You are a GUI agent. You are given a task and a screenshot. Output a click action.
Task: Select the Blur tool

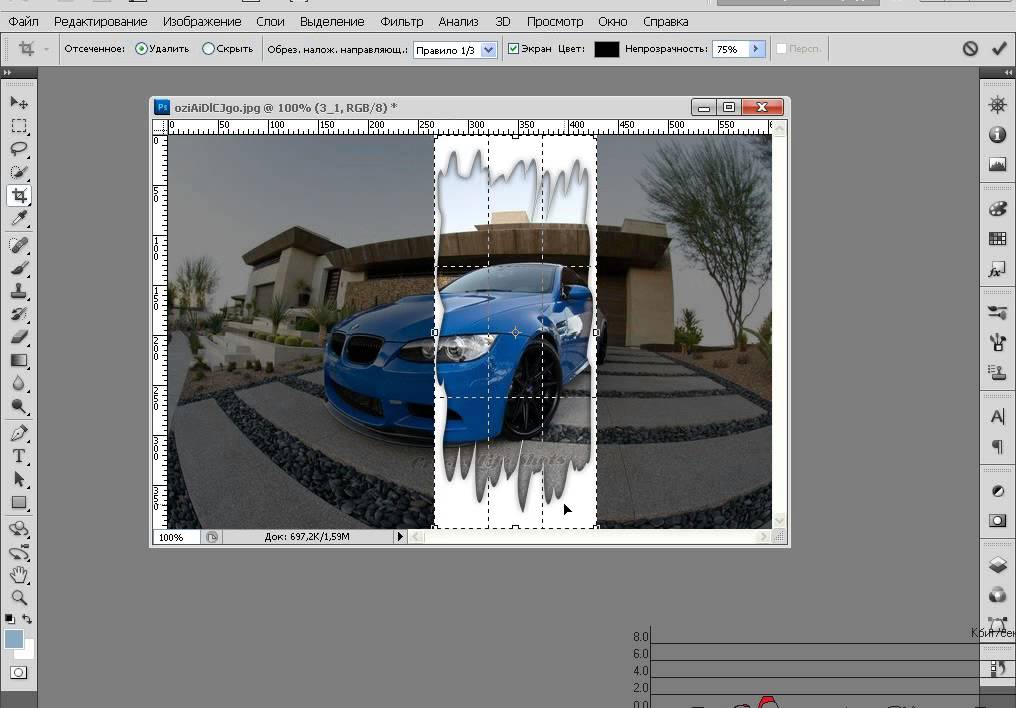(x=19, y=383)
